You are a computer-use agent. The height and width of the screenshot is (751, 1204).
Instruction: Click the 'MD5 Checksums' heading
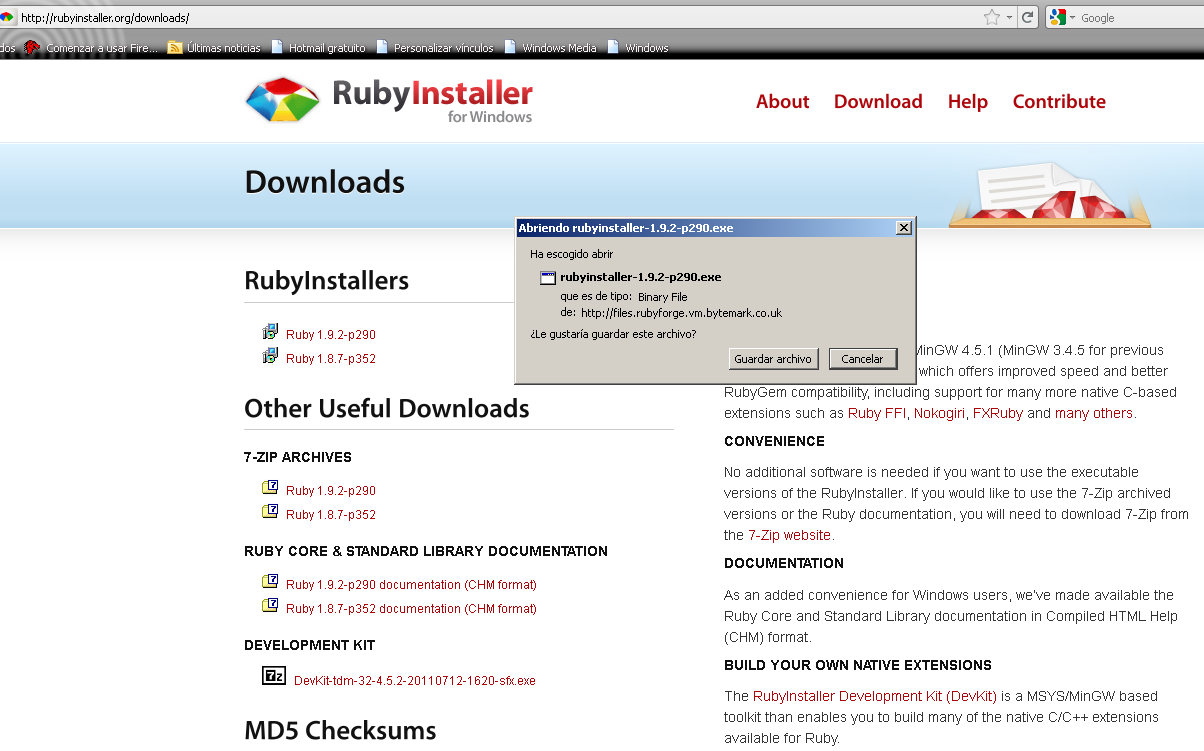click(x=340, y=730)
